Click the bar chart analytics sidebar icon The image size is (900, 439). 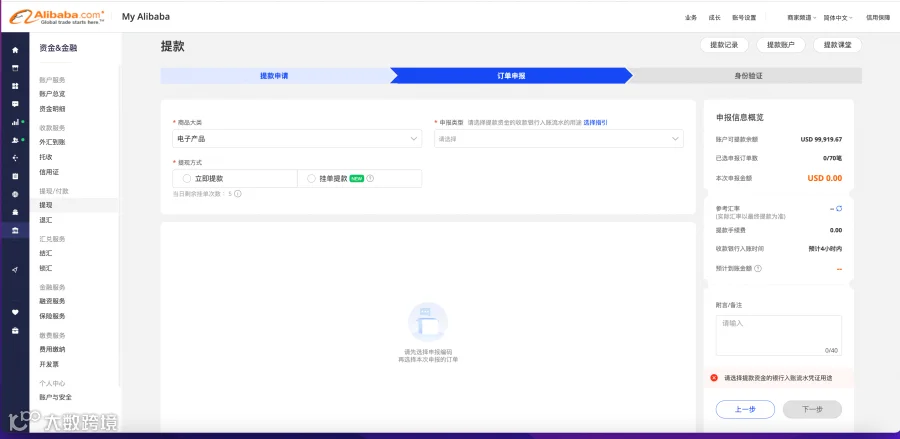pos(15,122)
